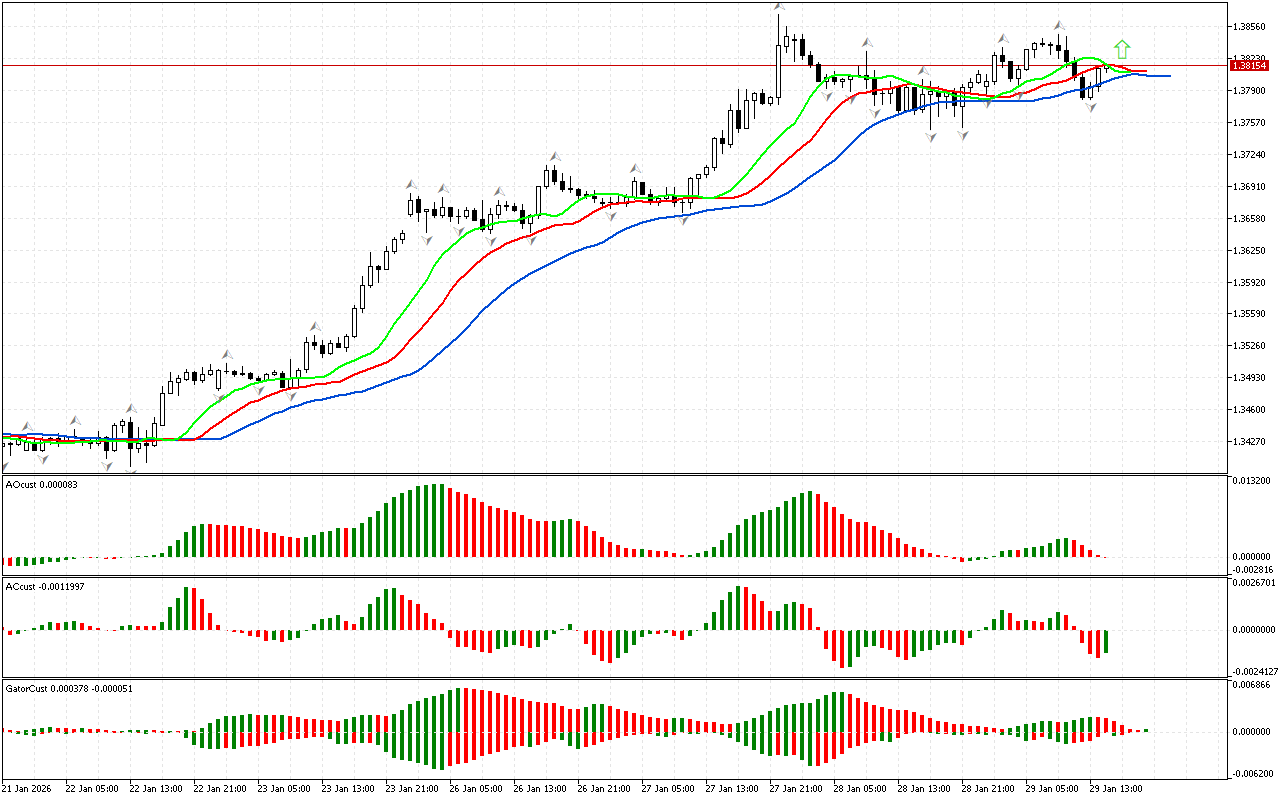Select the up fractal above the highest candle
This screenshot has height=800, width=1280.
pyautogui.click(x=778, y=8)
